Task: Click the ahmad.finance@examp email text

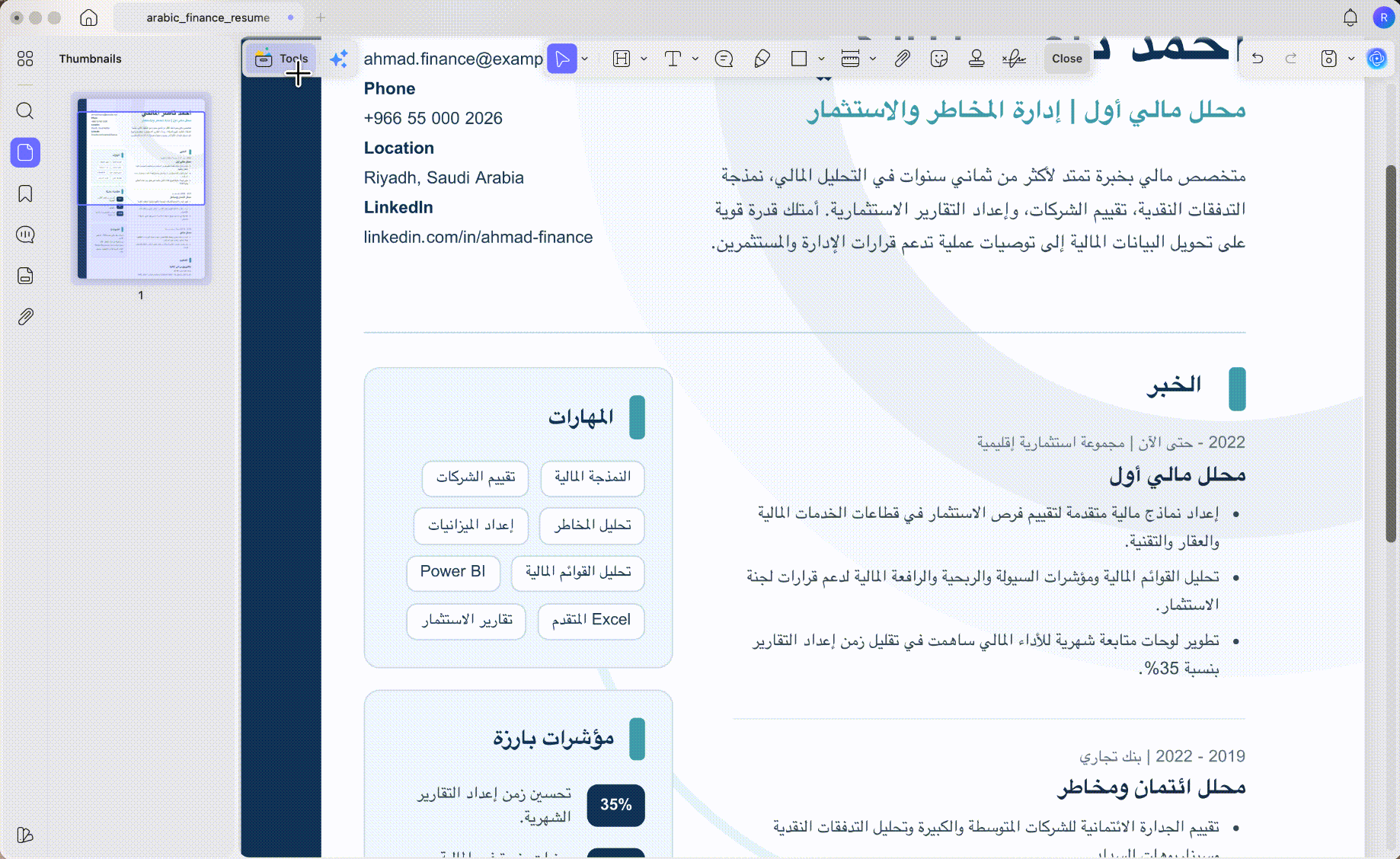Action: pos(453,59)
